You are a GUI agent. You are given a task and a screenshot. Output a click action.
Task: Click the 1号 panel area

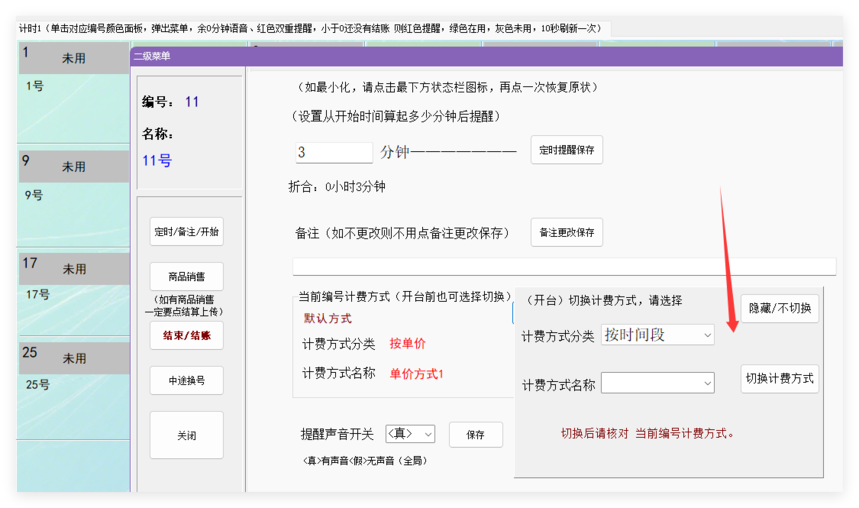[74, 109]
